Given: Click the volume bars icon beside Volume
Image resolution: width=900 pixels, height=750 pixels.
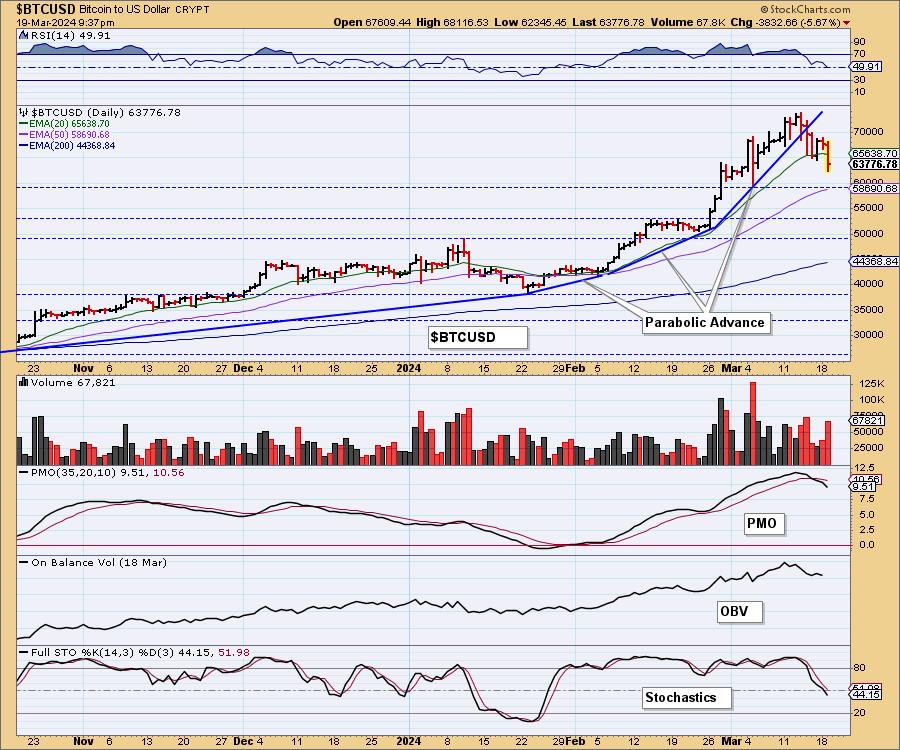Looking at the screenshot, I should [24, 382].
